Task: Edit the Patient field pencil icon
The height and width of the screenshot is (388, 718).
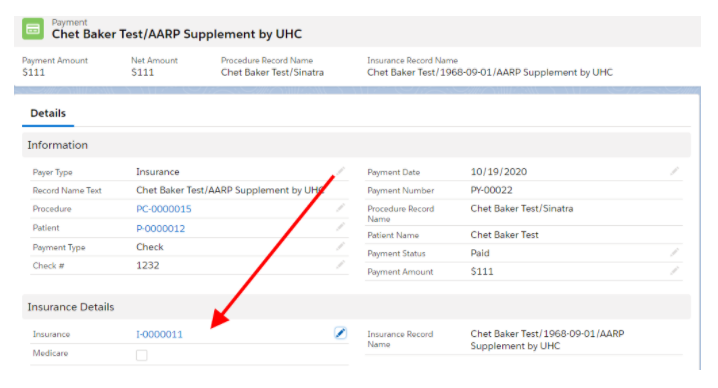Action: pyautogui.click(x=340, y=227)
